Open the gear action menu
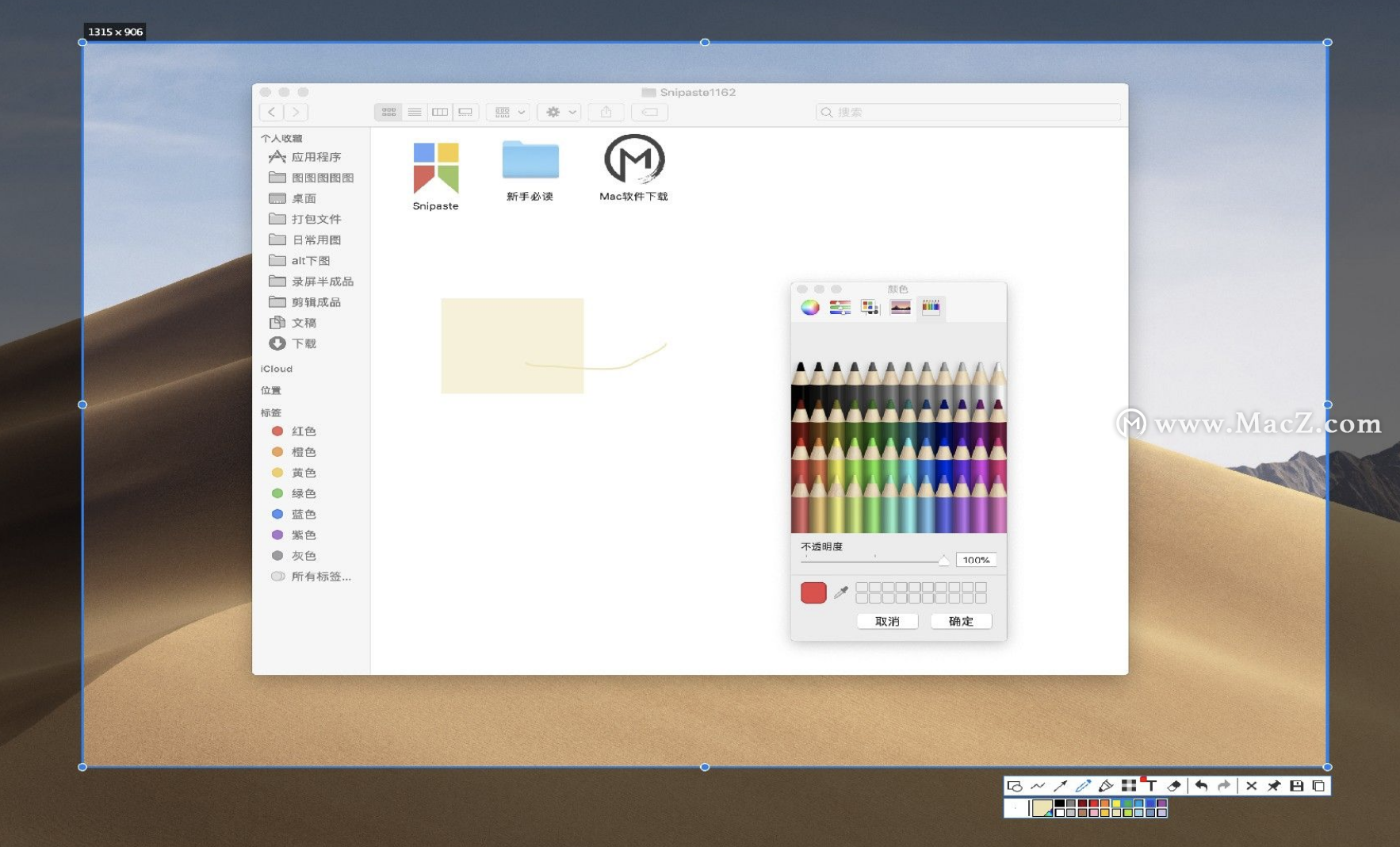The height and width of the screenshot is (847, 1400). (559, 112)
